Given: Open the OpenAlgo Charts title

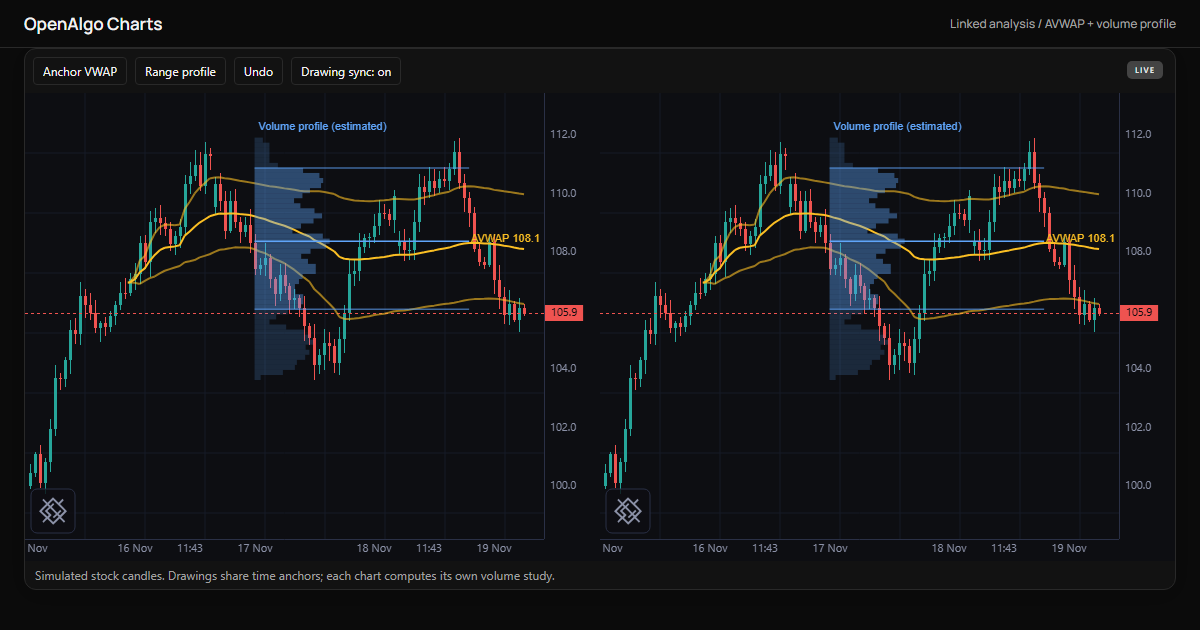Looking at the screenshot, I should pyautogui.click(x=93, y=24).
